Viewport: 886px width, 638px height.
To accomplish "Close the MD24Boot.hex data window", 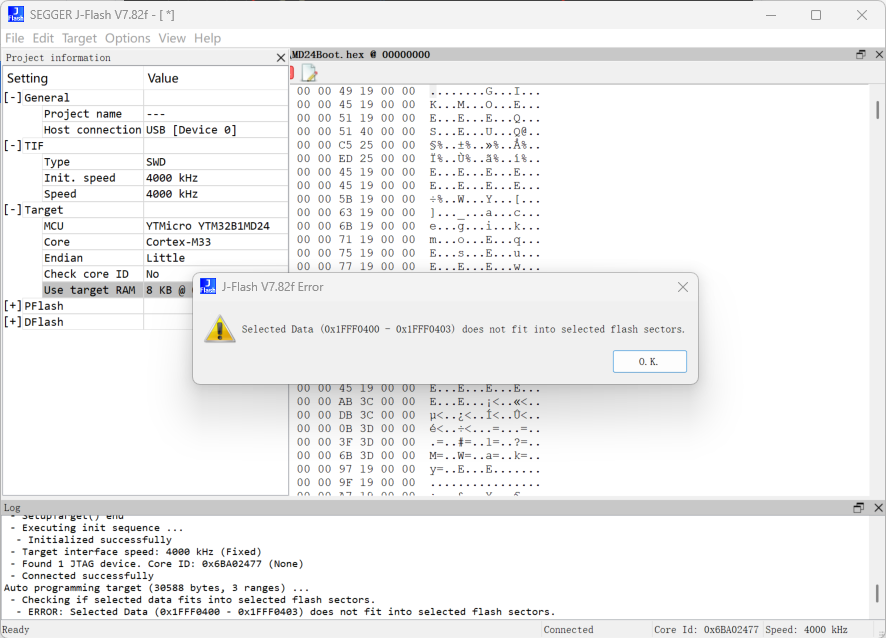I will click(879, 54).
